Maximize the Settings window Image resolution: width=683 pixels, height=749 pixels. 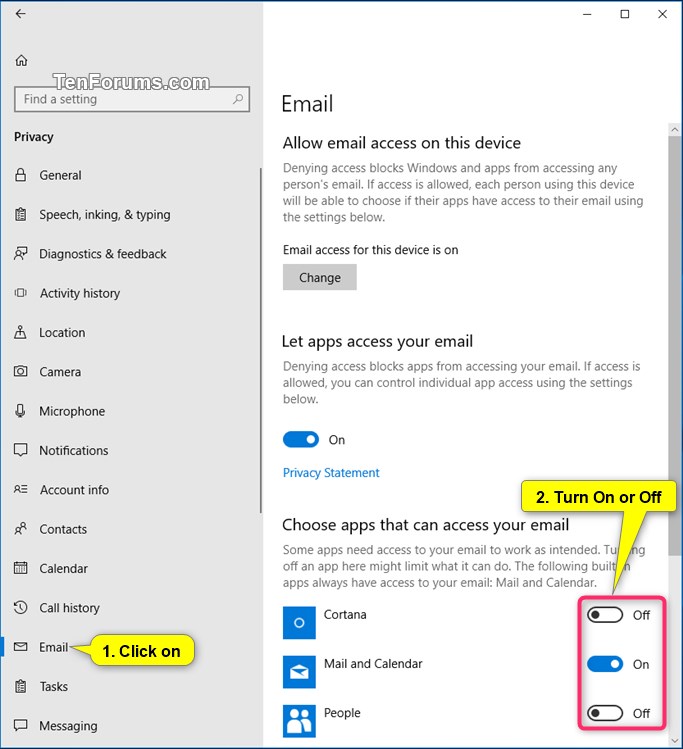click(x=624, y=14)
